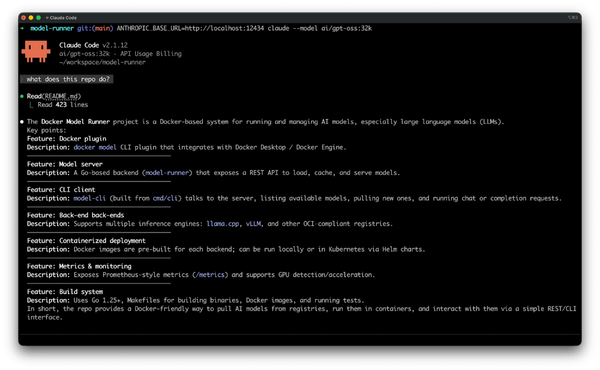This screenshot has height=370, width=600.
Task: Click 'Docker Model Runner' bold project name
Action: 75,122
